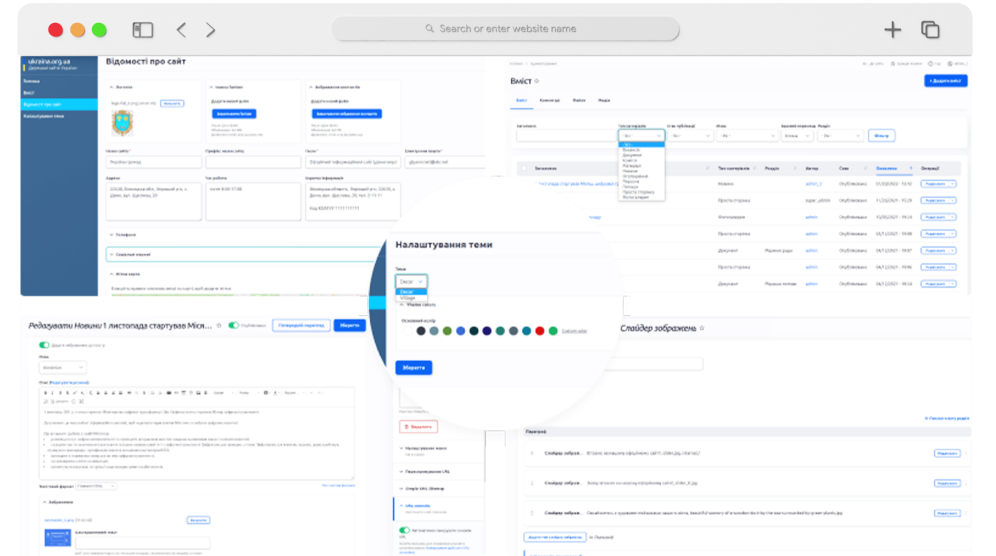Click the browser sidebar toggle icon
Screen dimensions: 996x556
click(x=142, y=30)
